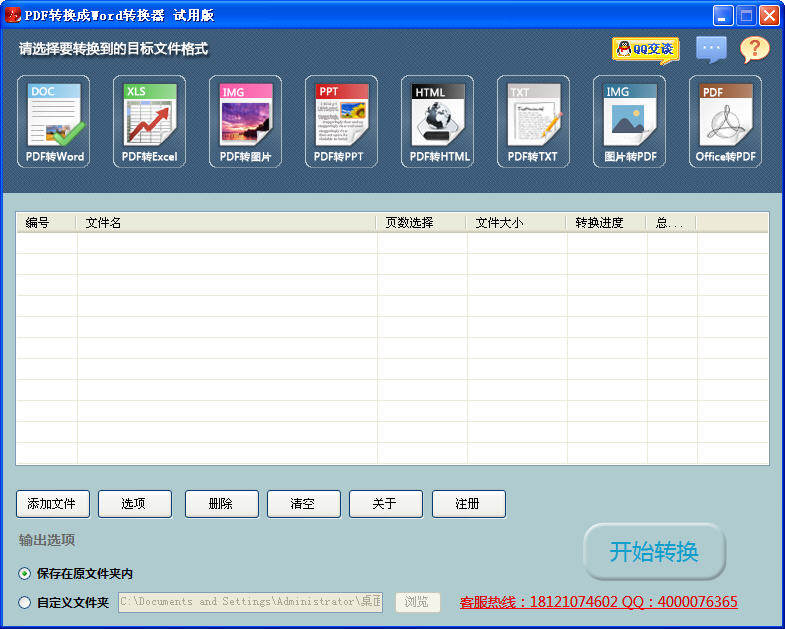The height and width of the screenshot is (629, 785).
Task: Click the 注册 register button
Action: coord(468,504)
